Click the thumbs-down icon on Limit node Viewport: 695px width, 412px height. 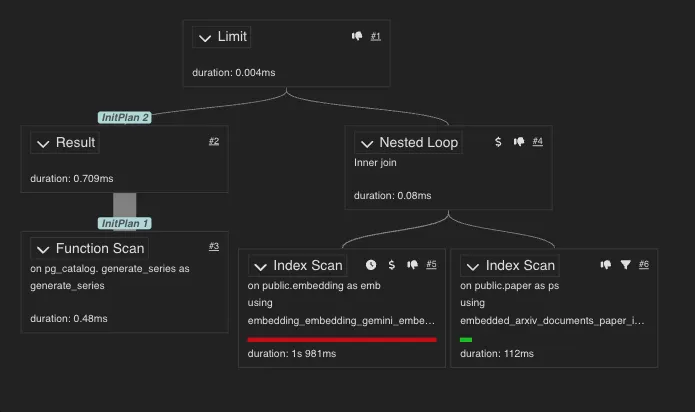pyautogui.click(x=357, y=37)
